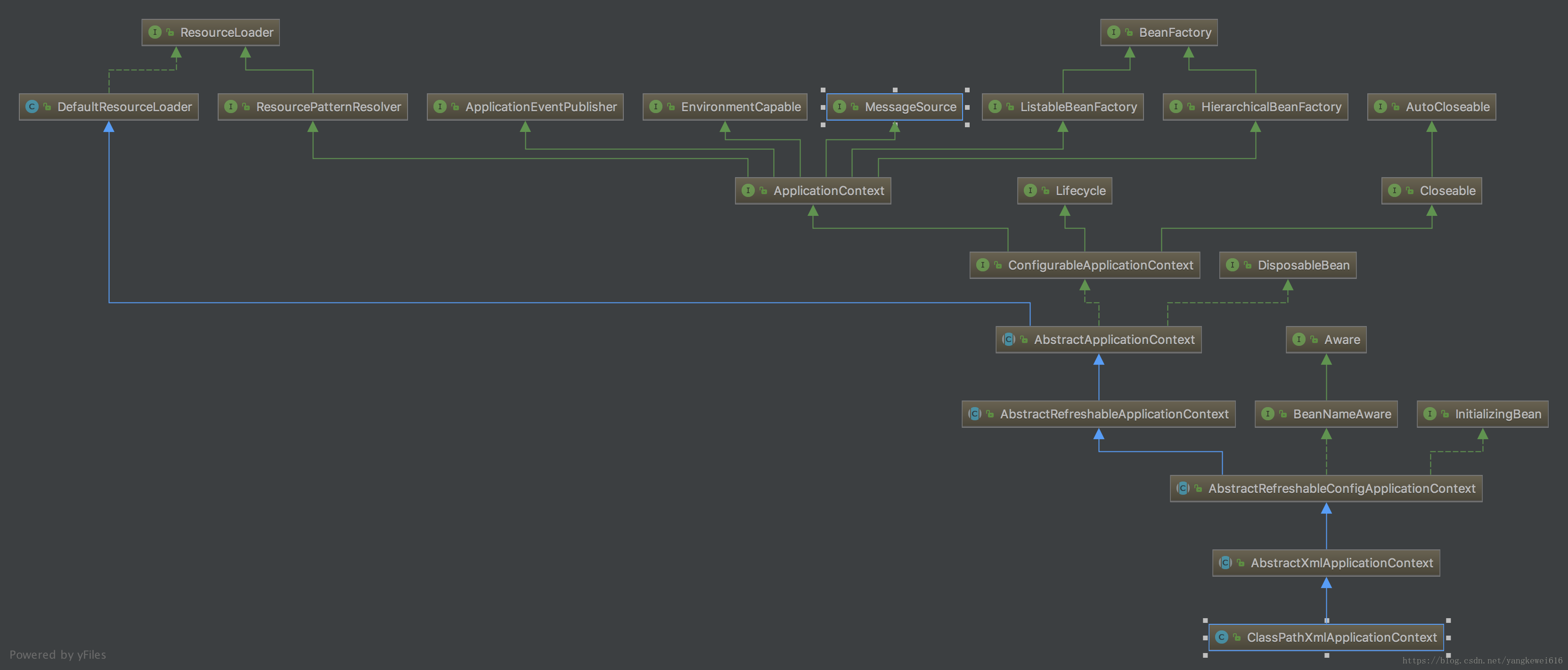Select ResourcePatternResolver node label
Viewport: 1568px width, 670px height.
pyautogui.click(x=329, y=106)
